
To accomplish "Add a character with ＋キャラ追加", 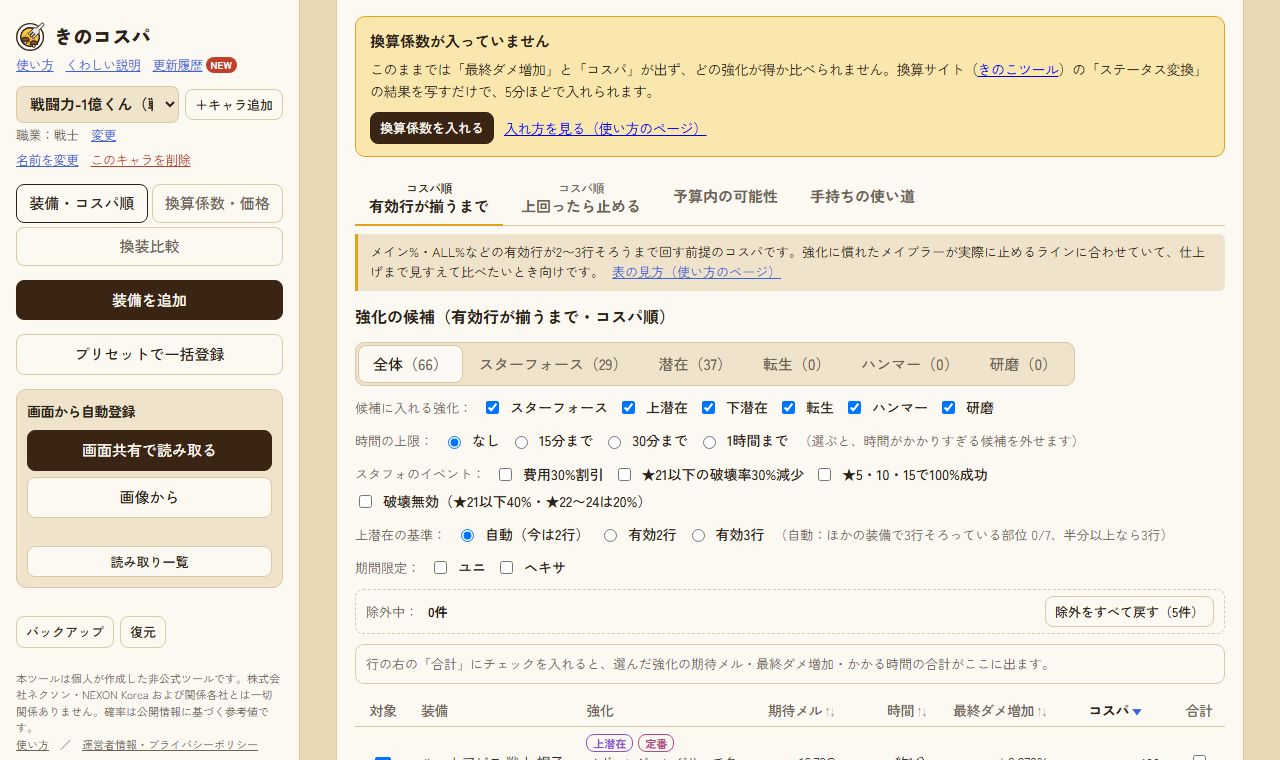I will click(234, 105).
